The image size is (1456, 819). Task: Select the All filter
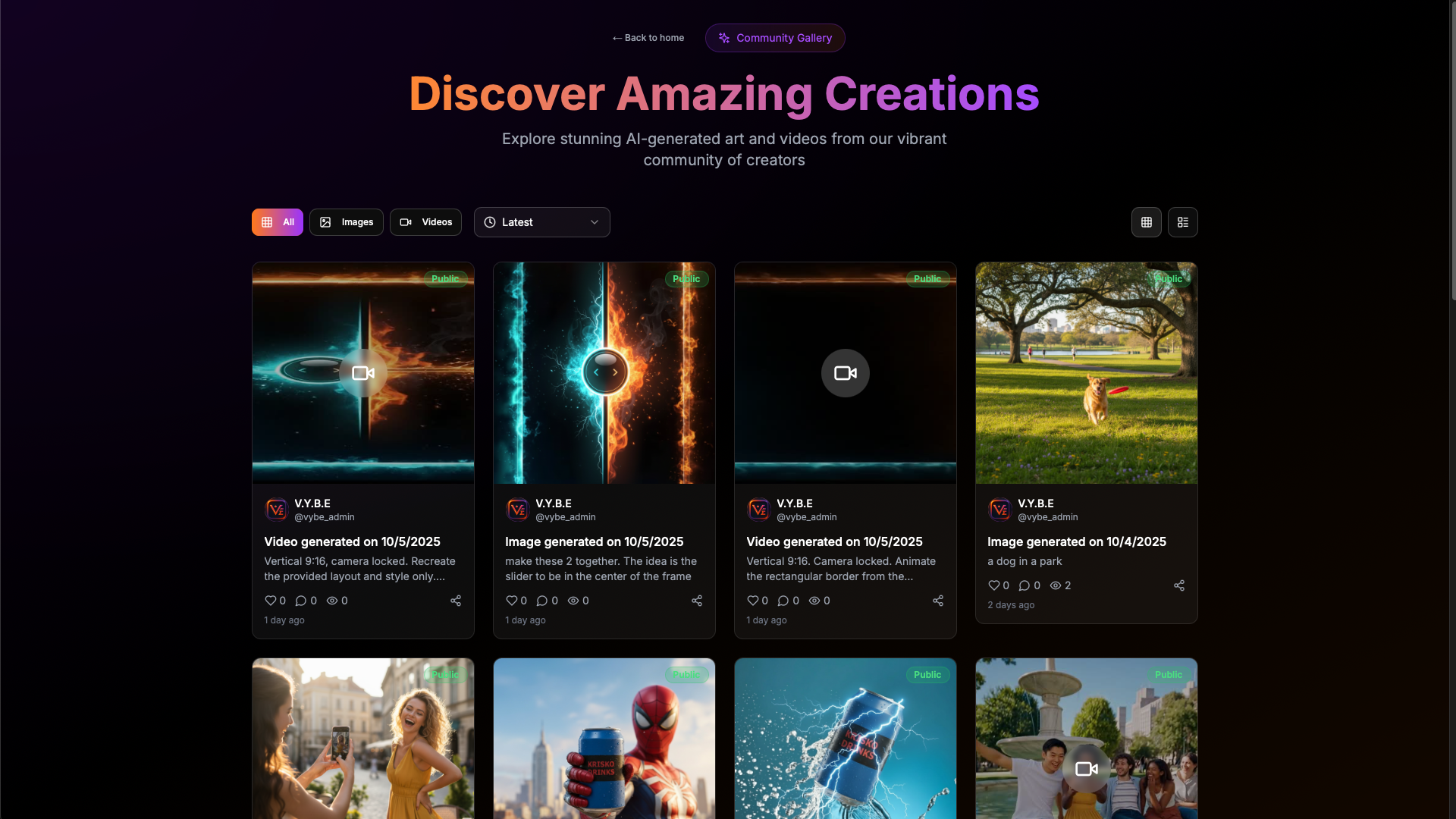point(277,222)
